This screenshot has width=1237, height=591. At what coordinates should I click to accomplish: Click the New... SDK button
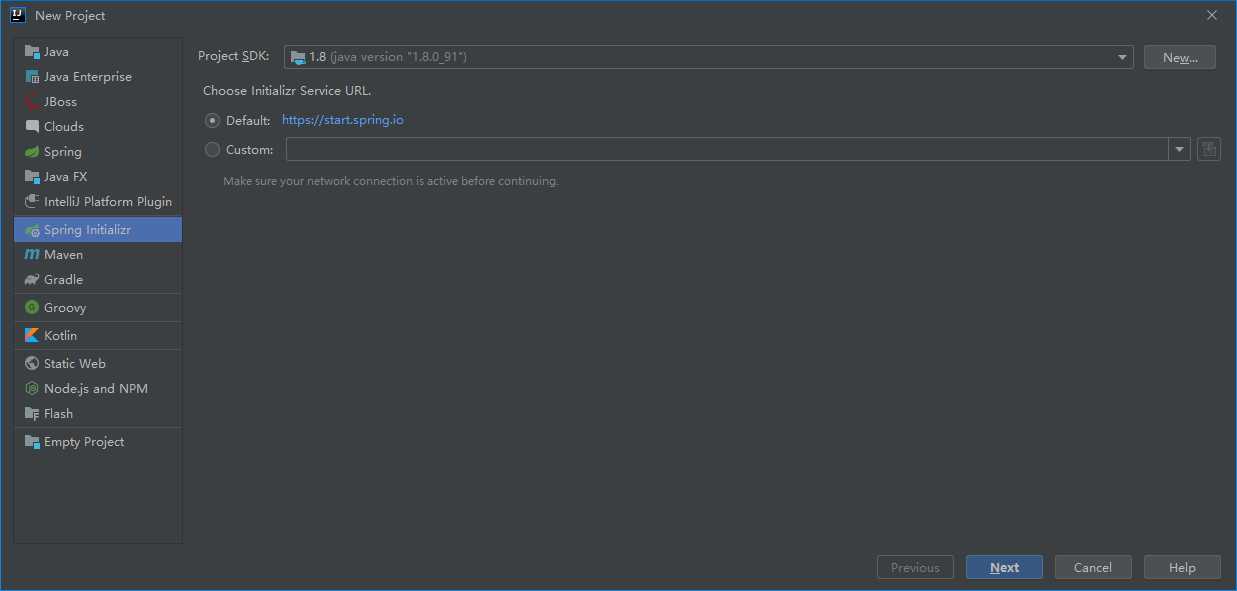1180,57
